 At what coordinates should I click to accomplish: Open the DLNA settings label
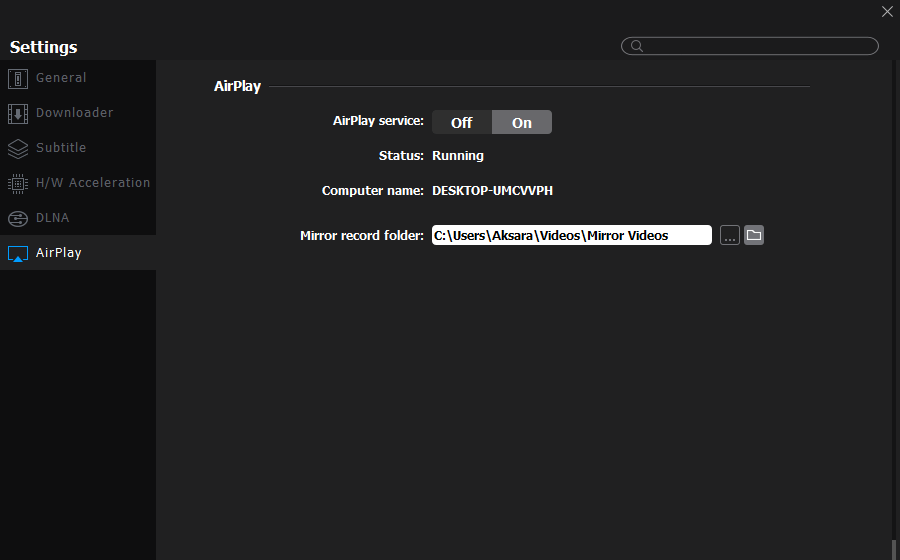(52, 218)
